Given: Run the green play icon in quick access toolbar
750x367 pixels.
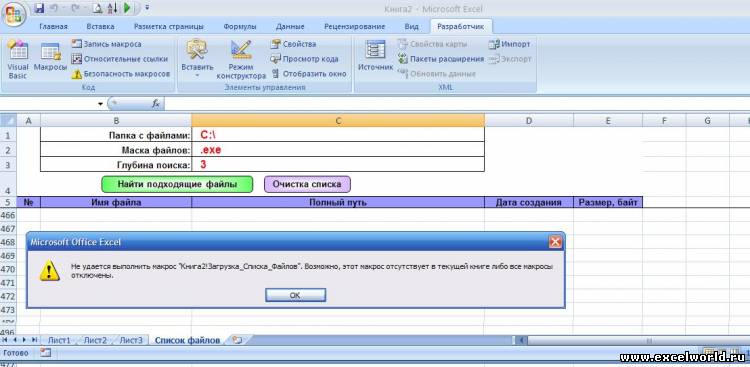Looking at the screenshot, I should 127,8.
